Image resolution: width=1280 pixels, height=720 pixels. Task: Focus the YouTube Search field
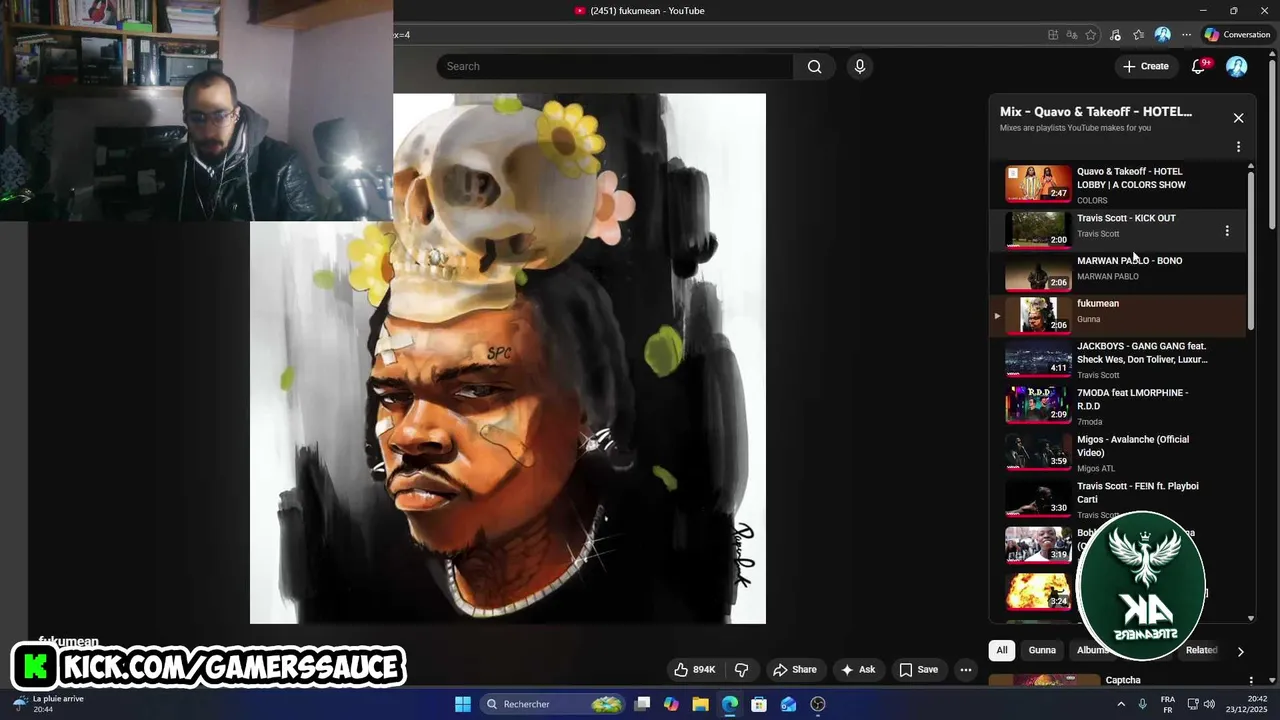click(615, 66)
